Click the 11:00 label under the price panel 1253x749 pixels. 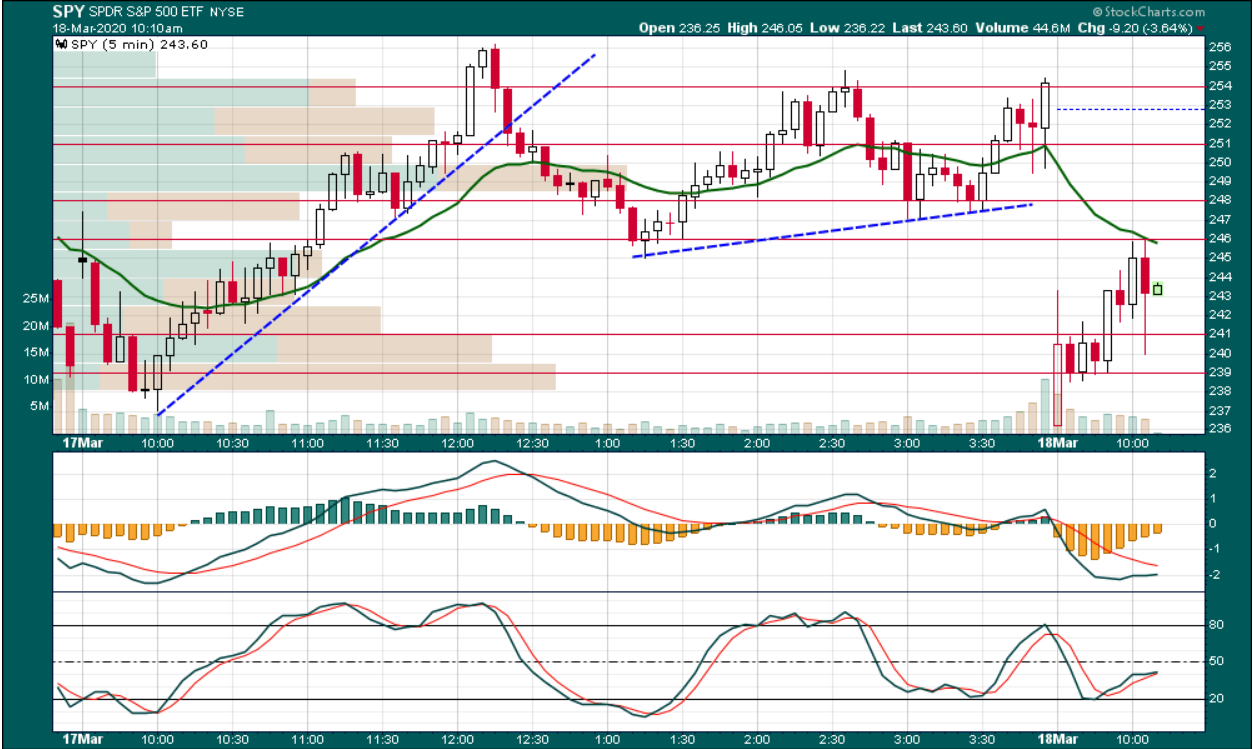[x=307, y=442]
